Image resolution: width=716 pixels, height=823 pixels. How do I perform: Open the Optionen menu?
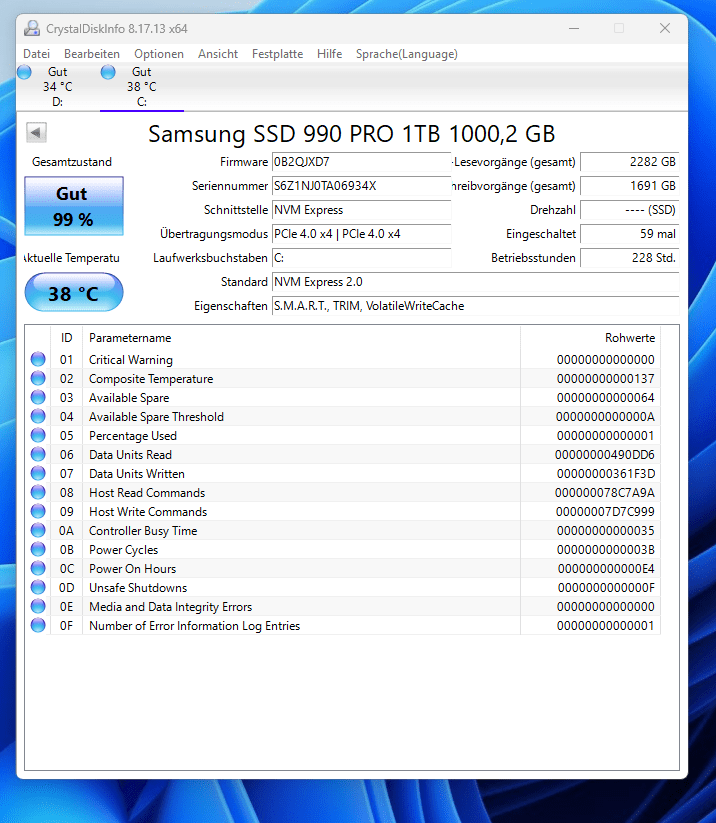click(x=159, y=54)
